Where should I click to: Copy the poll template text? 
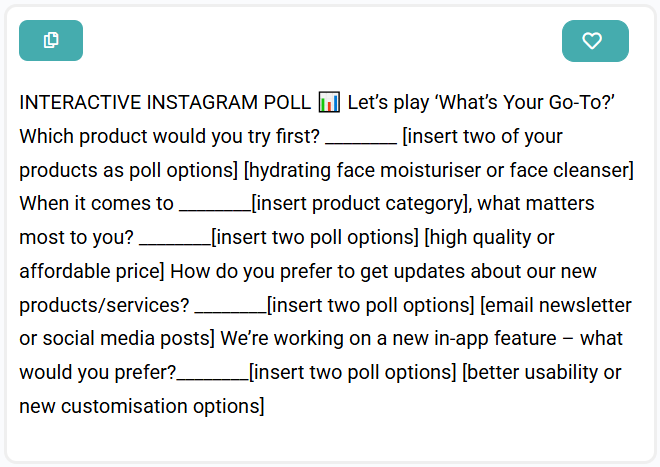click(51, 40)
